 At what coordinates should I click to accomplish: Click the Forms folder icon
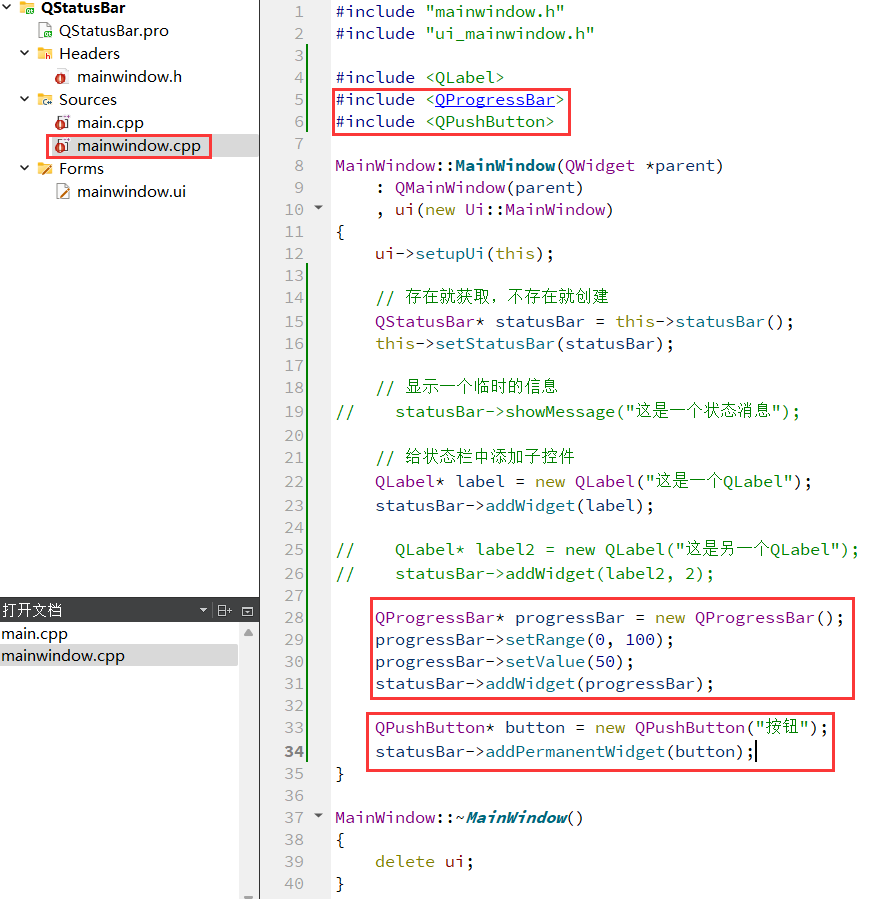(x=45, y=168)
